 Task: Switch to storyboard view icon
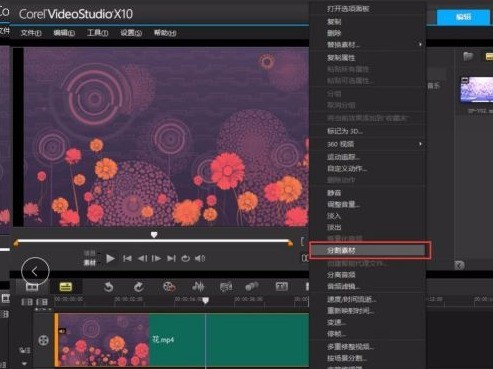[32, 287]
